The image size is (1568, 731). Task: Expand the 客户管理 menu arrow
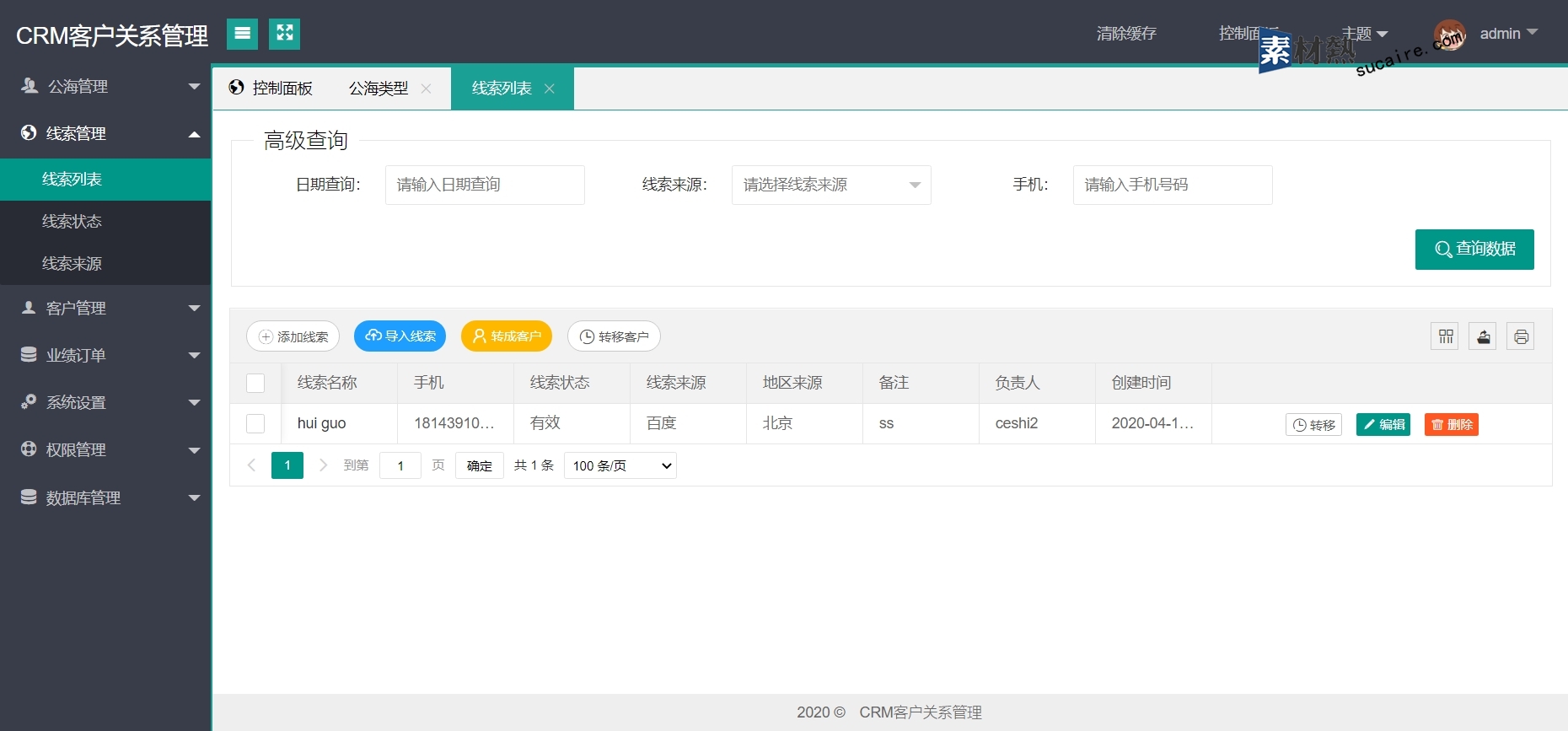tap(195, 309)
